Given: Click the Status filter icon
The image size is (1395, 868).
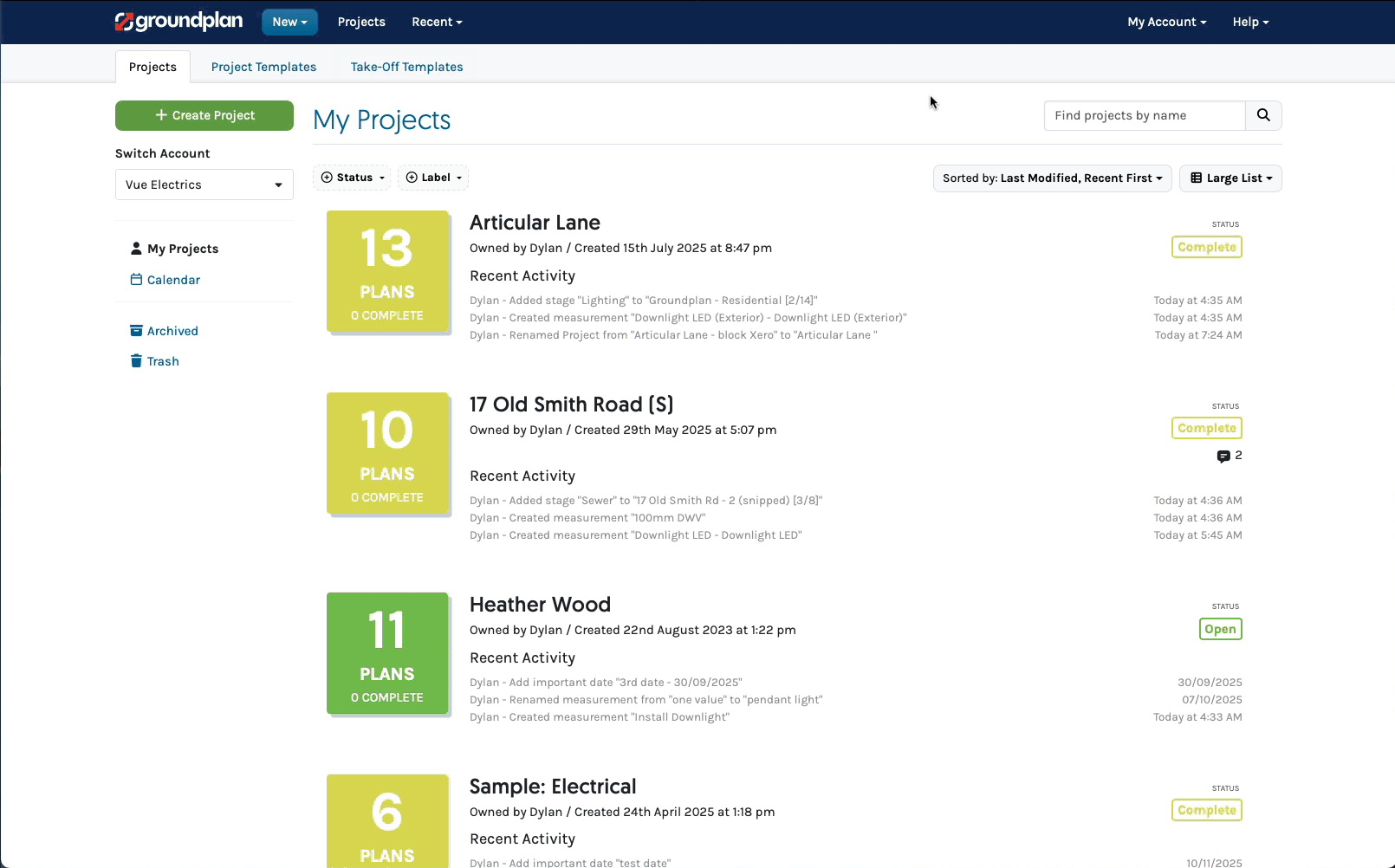Looking at the screenshot, I should tap(328, 177).
